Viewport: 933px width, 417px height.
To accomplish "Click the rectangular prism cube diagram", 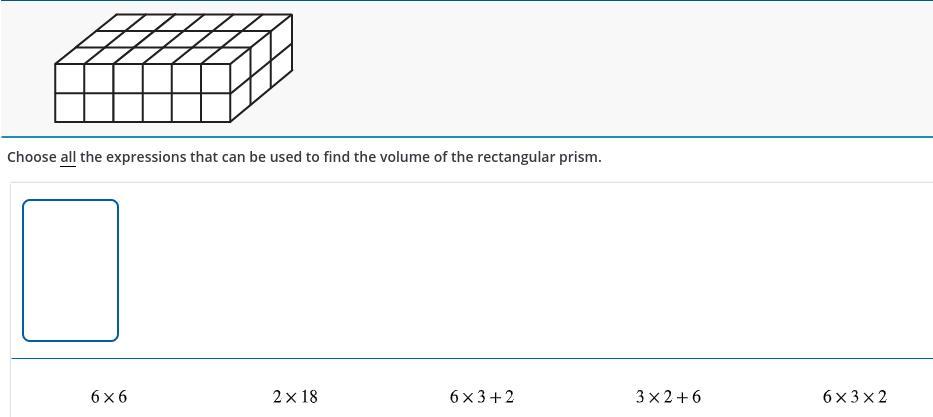I will click(173, 68).
